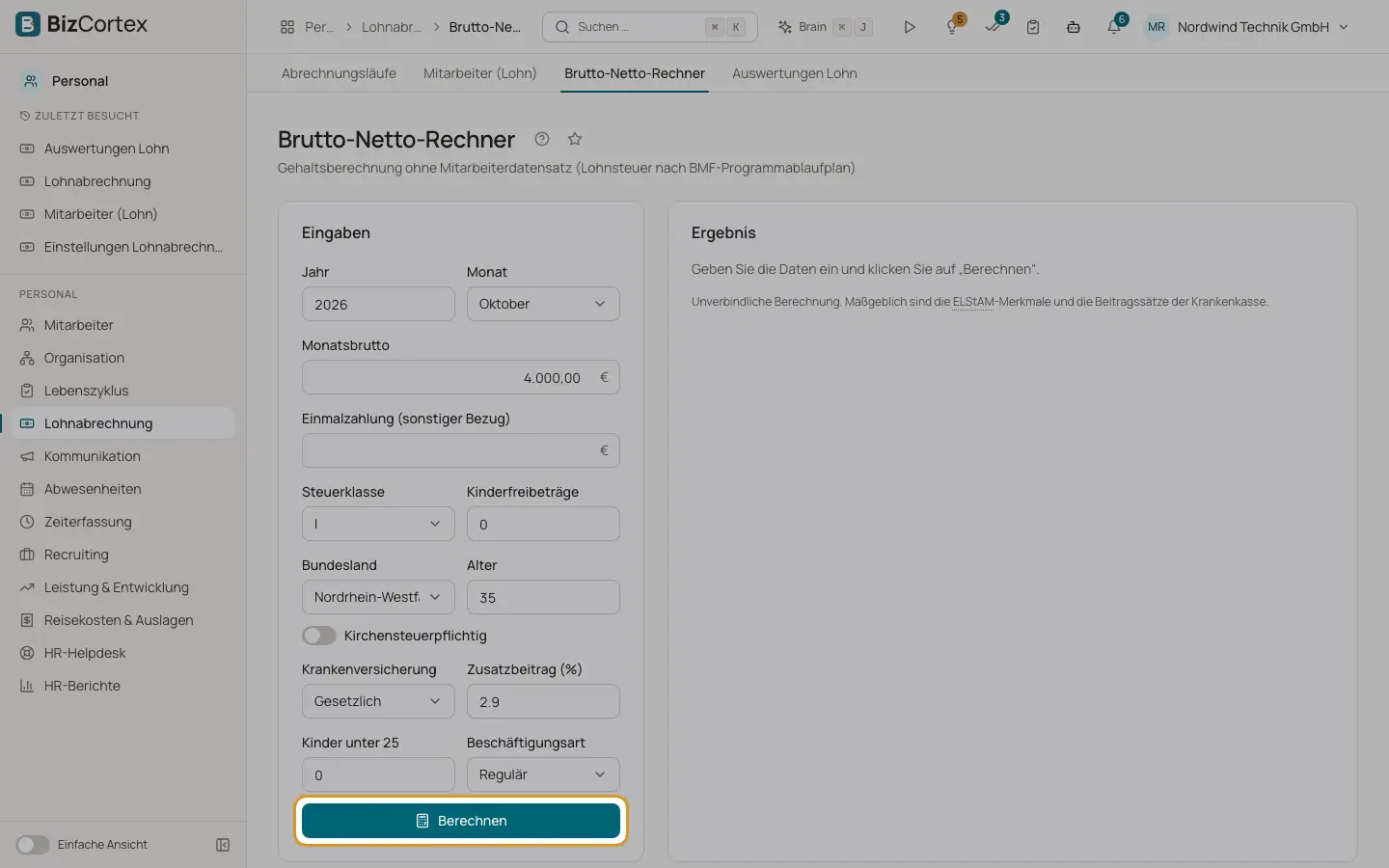Open the lightbulb tips icon with badge 5

point(952,27)
